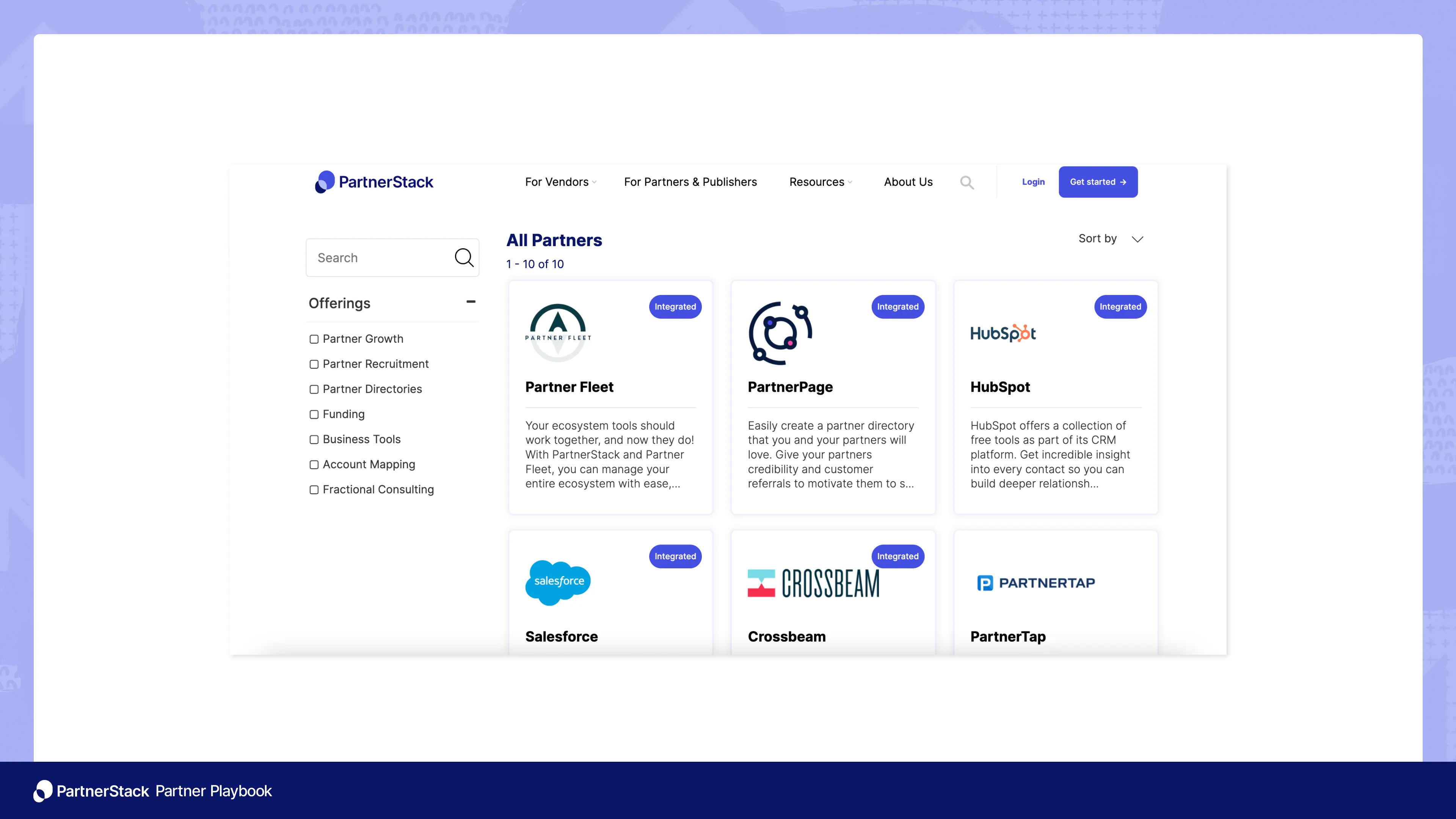Screen dimensions: 1456x819
Task: Click the PartnerPage orbit logo
Action: point(780,333)
